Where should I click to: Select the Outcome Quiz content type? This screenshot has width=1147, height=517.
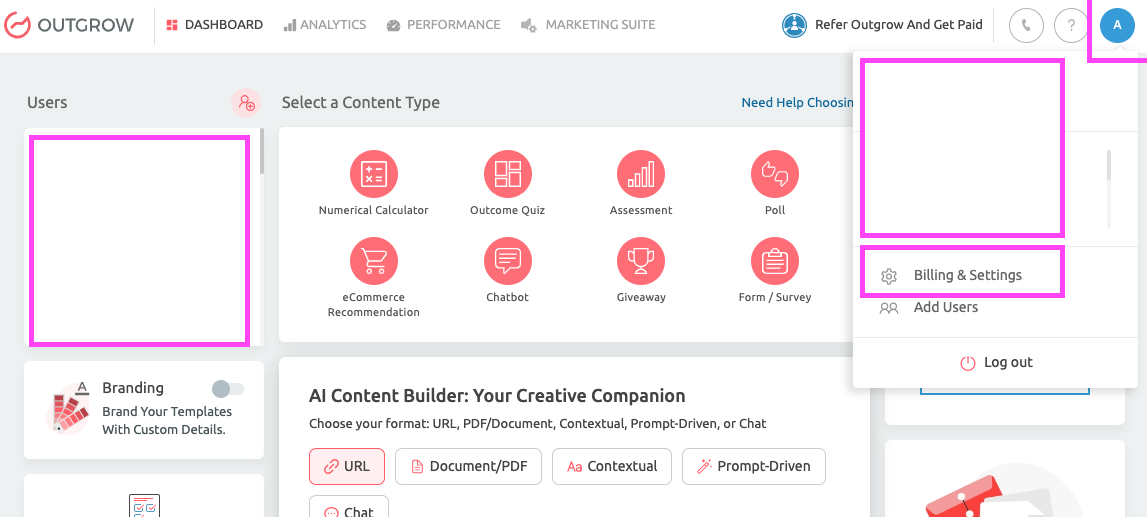507,174
